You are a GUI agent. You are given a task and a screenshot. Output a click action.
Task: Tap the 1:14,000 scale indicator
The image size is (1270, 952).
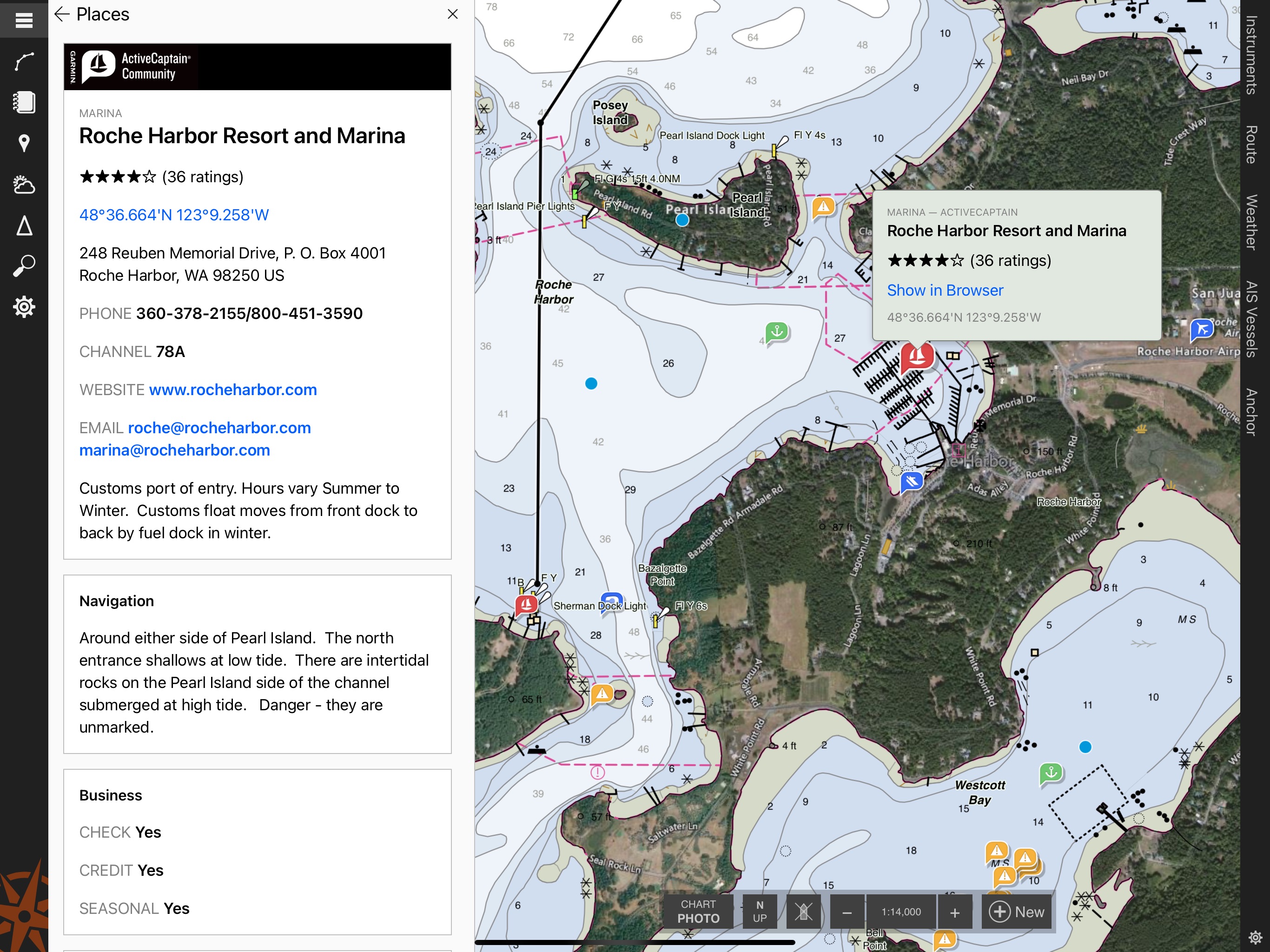click(x=901, y=911)
